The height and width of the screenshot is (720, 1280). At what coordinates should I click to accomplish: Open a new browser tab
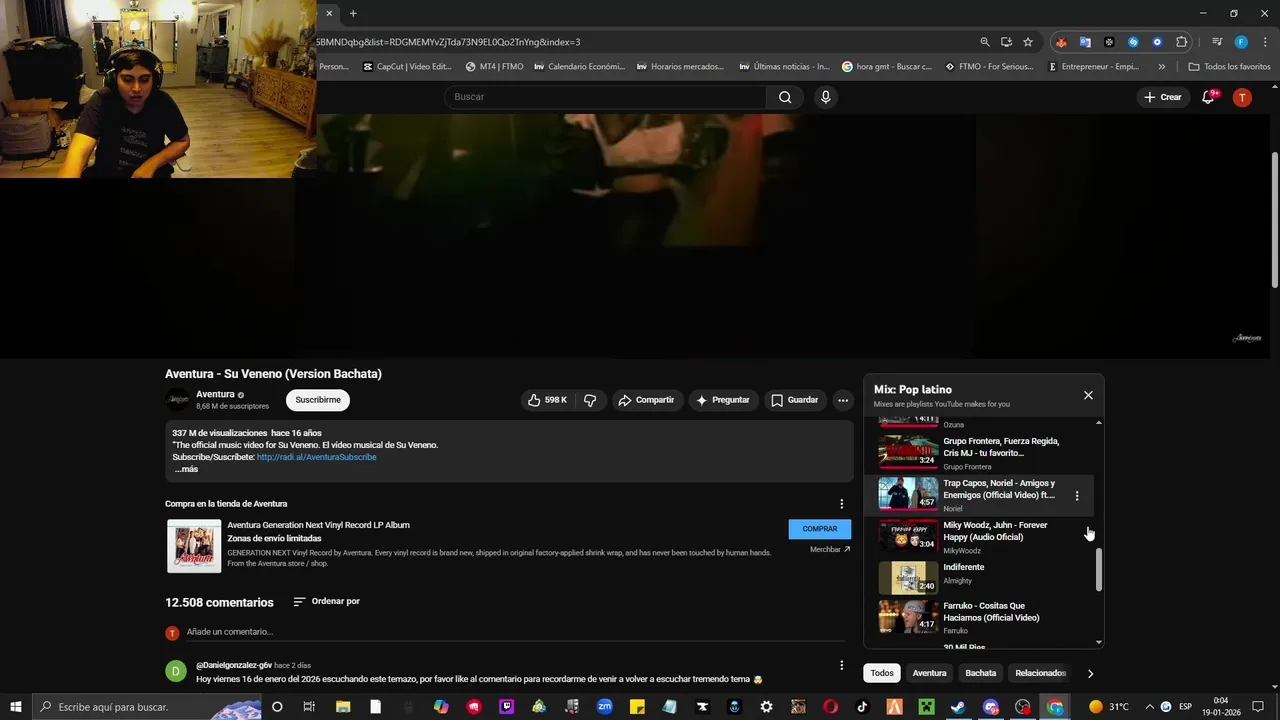(353, 13)
